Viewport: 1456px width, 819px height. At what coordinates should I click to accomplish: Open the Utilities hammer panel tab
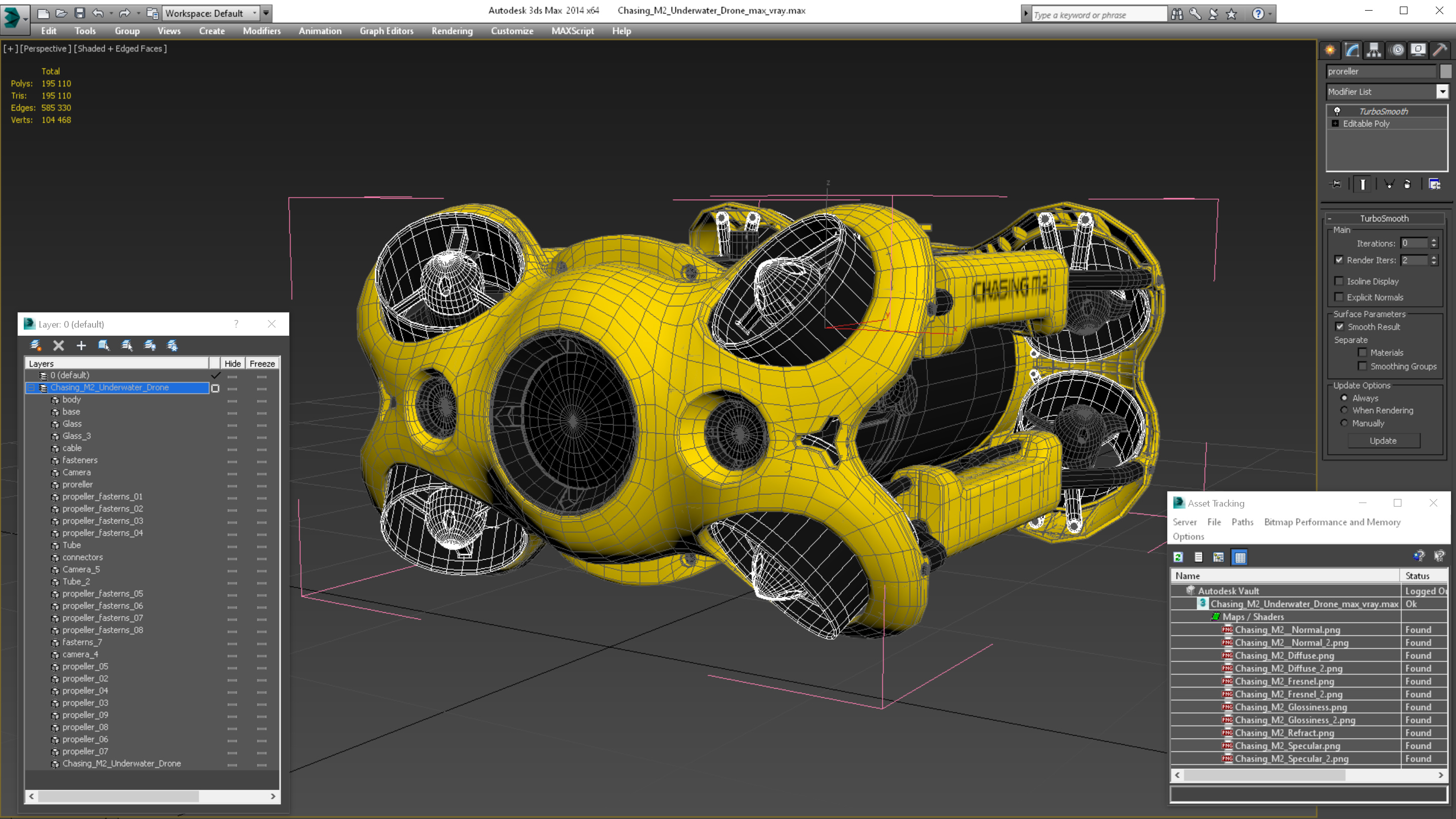point(1440,51)
